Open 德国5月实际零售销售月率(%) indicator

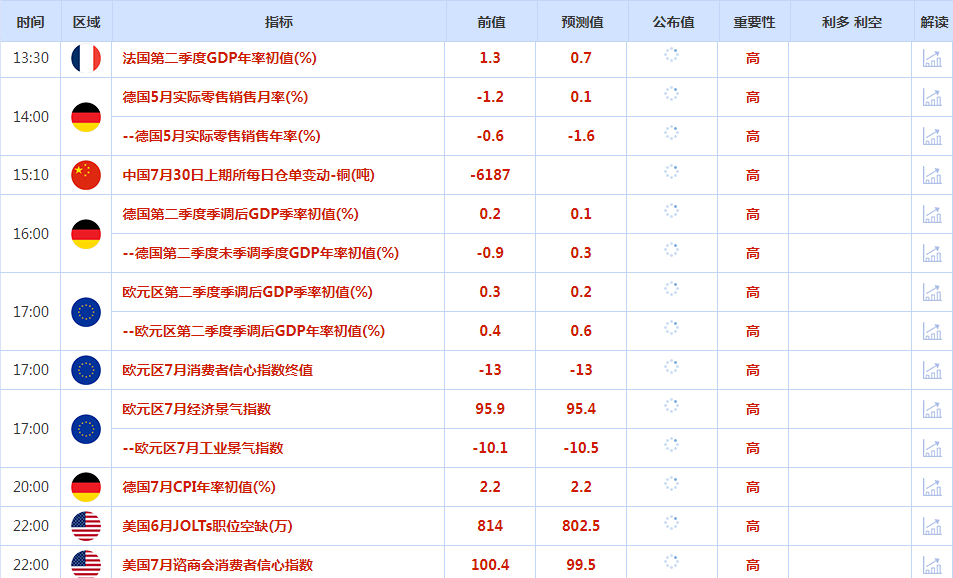[215, 97]
